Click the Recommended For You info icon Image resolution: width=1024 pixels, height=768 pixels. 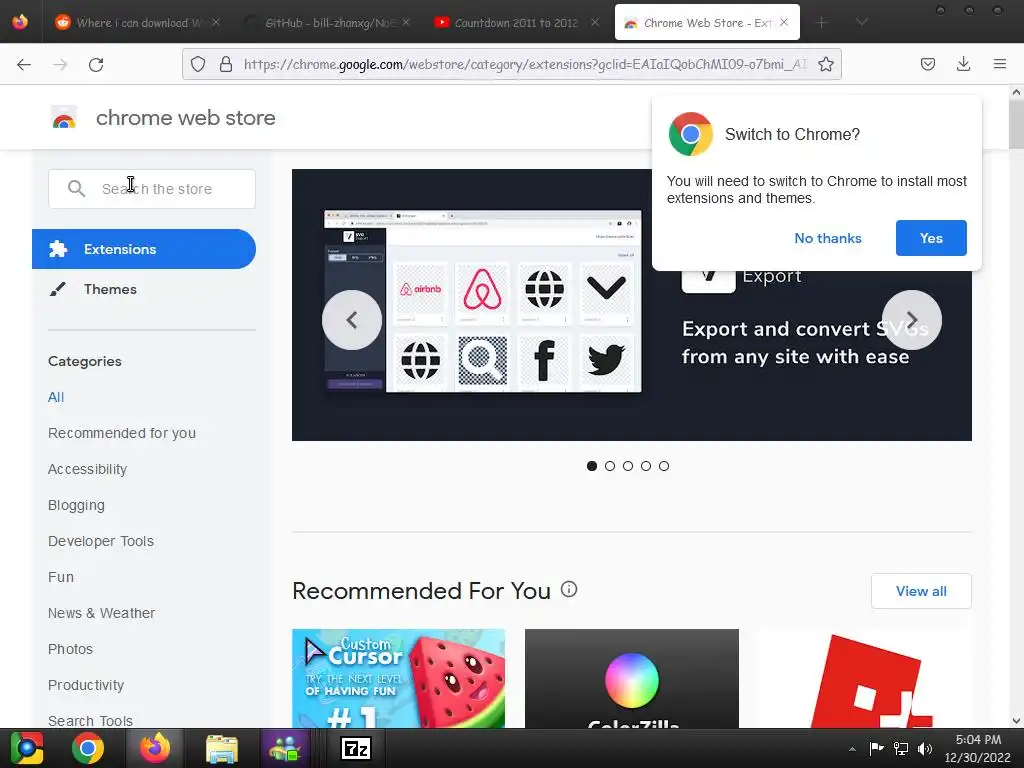569,589
